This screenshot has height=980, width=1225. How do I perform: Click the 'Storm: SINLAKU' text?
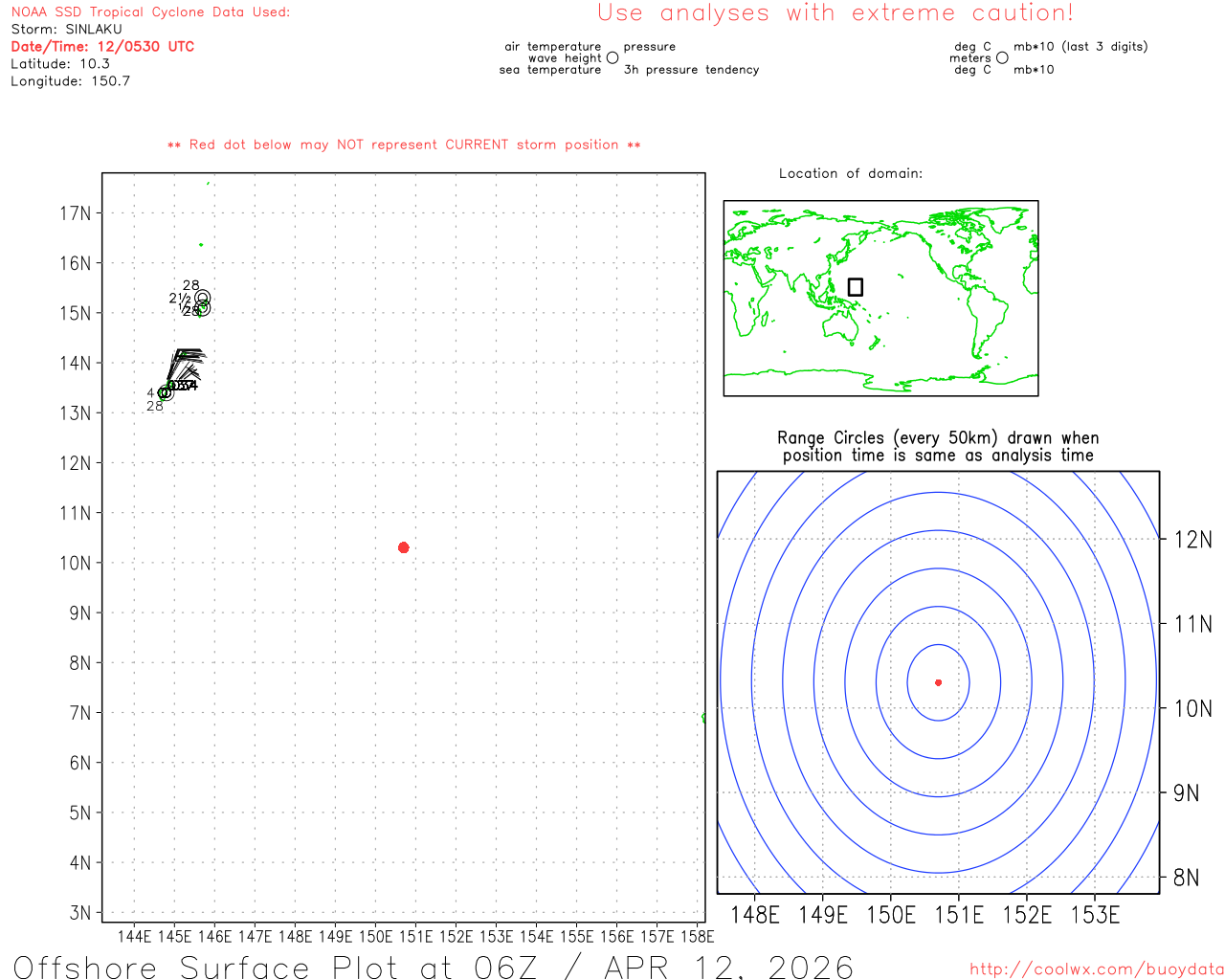point(66,30)
